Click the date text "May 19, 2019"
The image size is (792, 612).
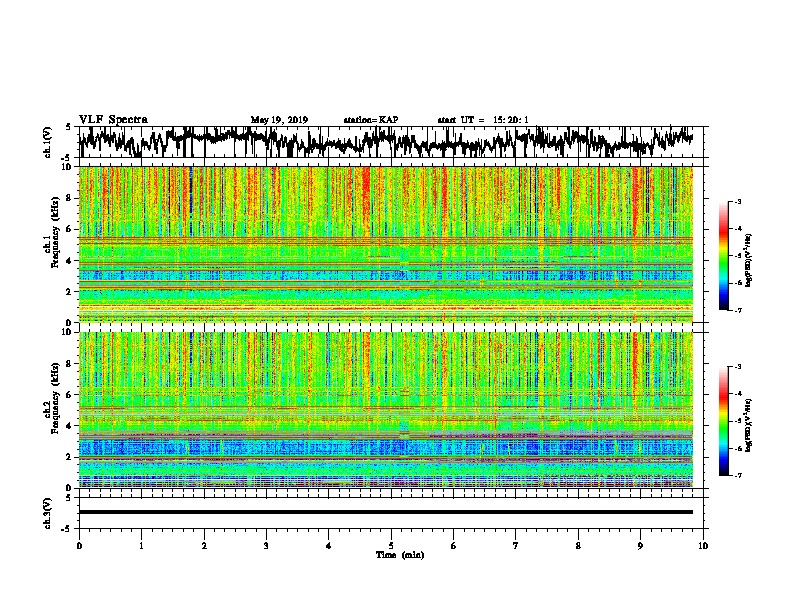point(279,120)
